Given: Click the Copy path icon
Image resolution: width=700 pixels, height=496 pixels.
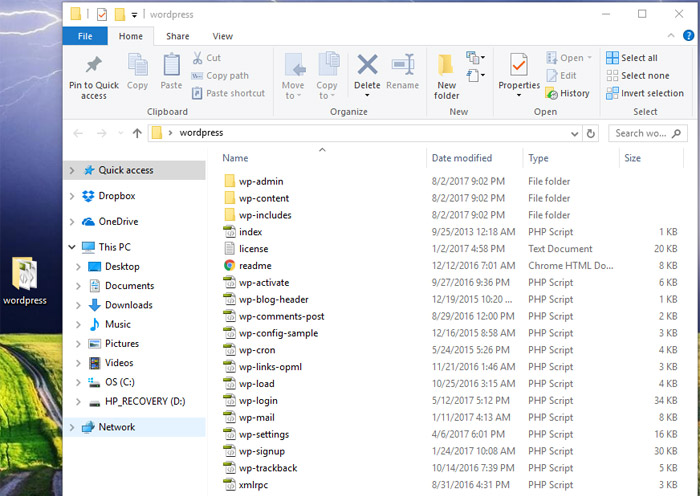Looking at the screenshot, I should (x=197, y=76).
